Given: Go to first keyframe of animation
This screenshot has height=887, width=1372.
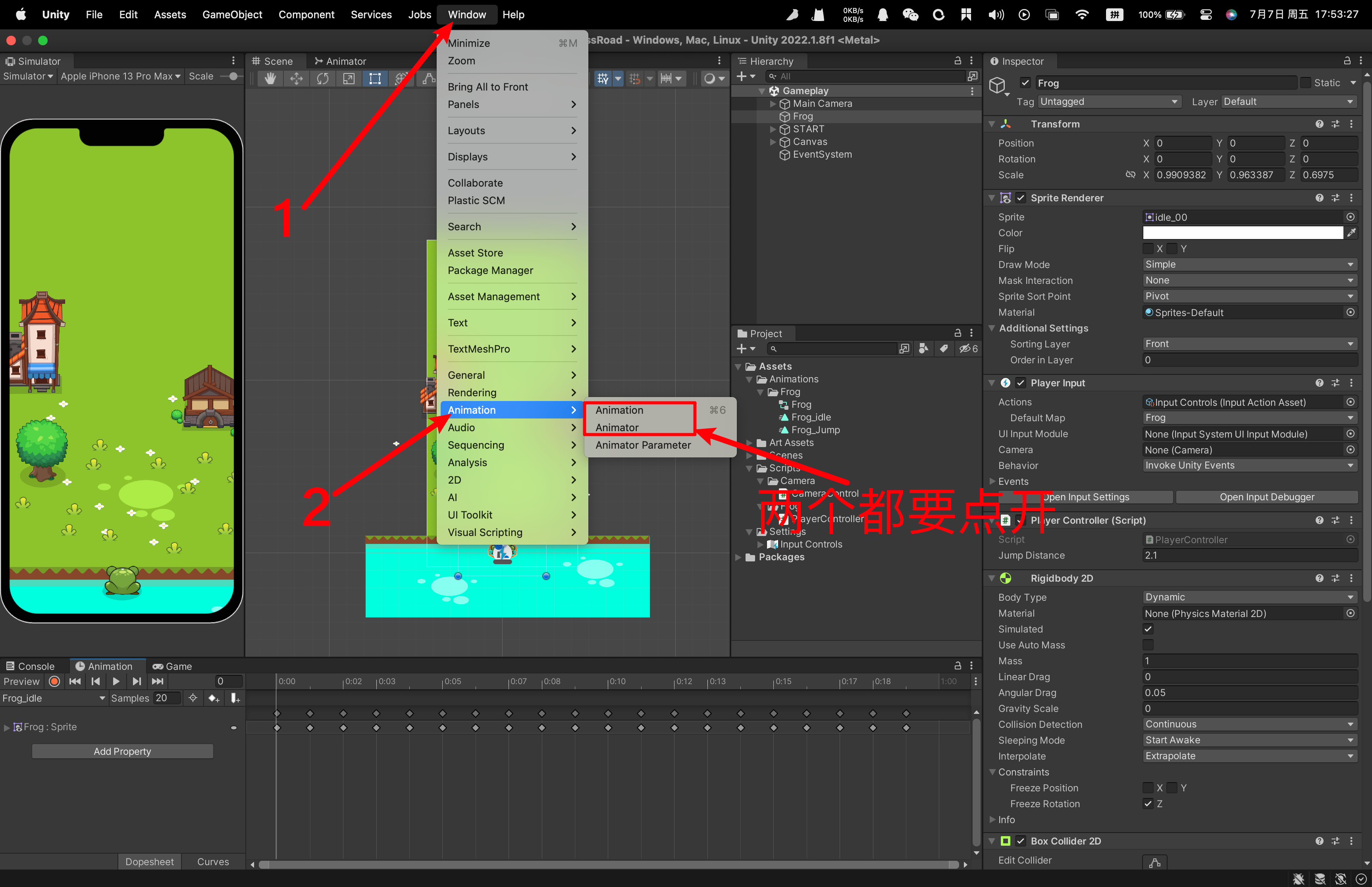Looking at the screenshot, I should tap(75, 681).
